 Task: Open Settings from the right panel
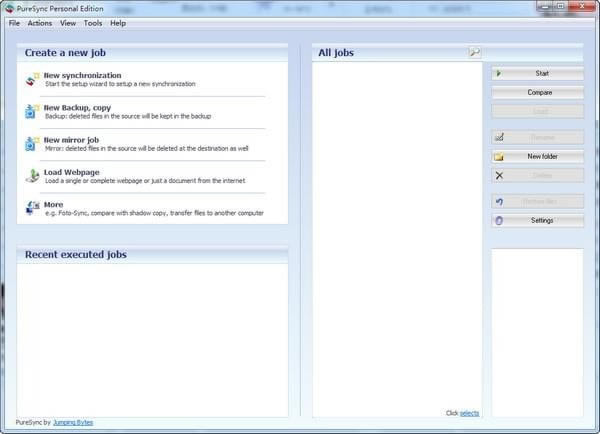538,220
